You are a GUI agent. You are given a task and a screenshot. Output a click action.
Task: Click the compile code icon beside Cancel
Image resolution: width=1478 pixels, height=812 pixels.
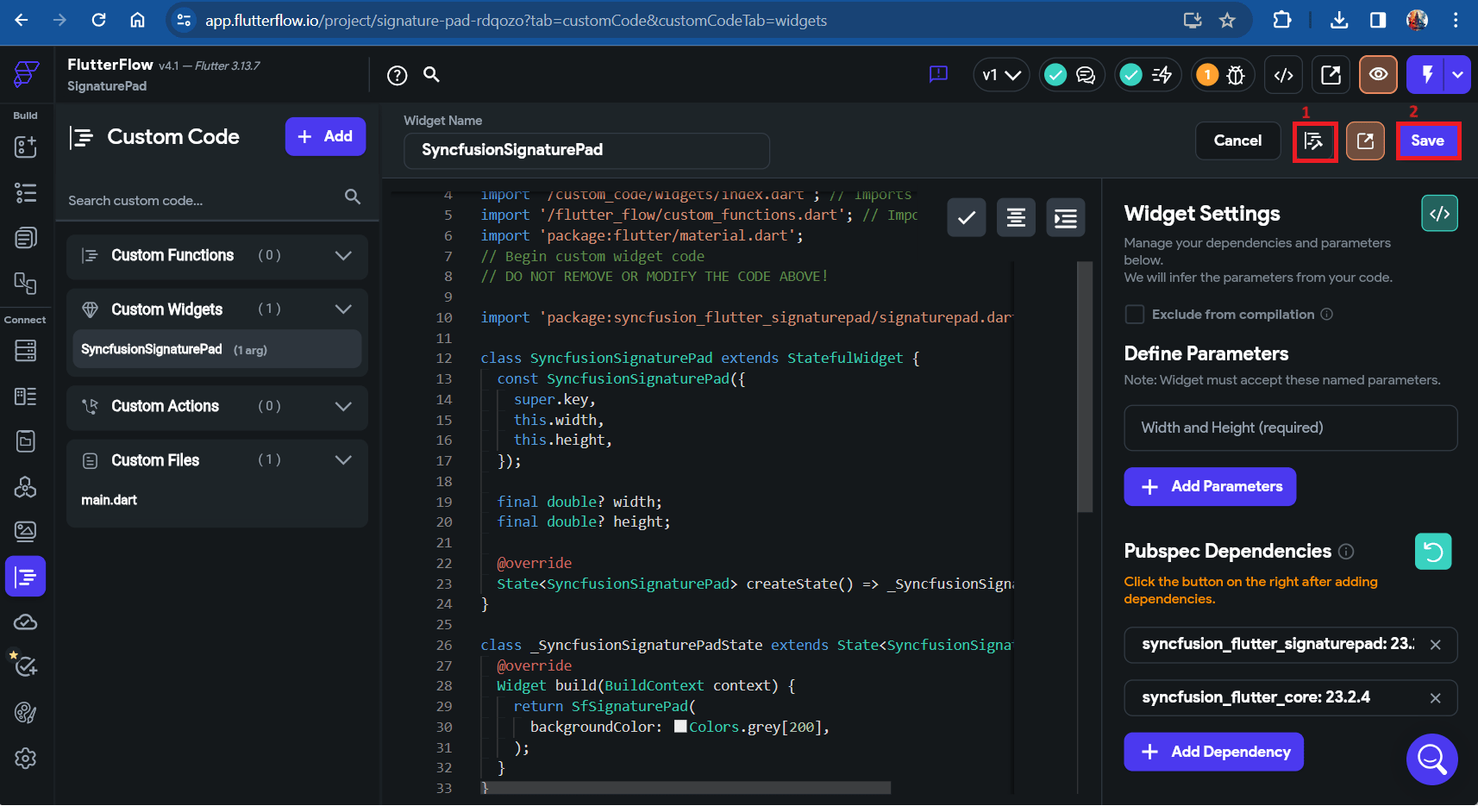[x=1314, y=141]
